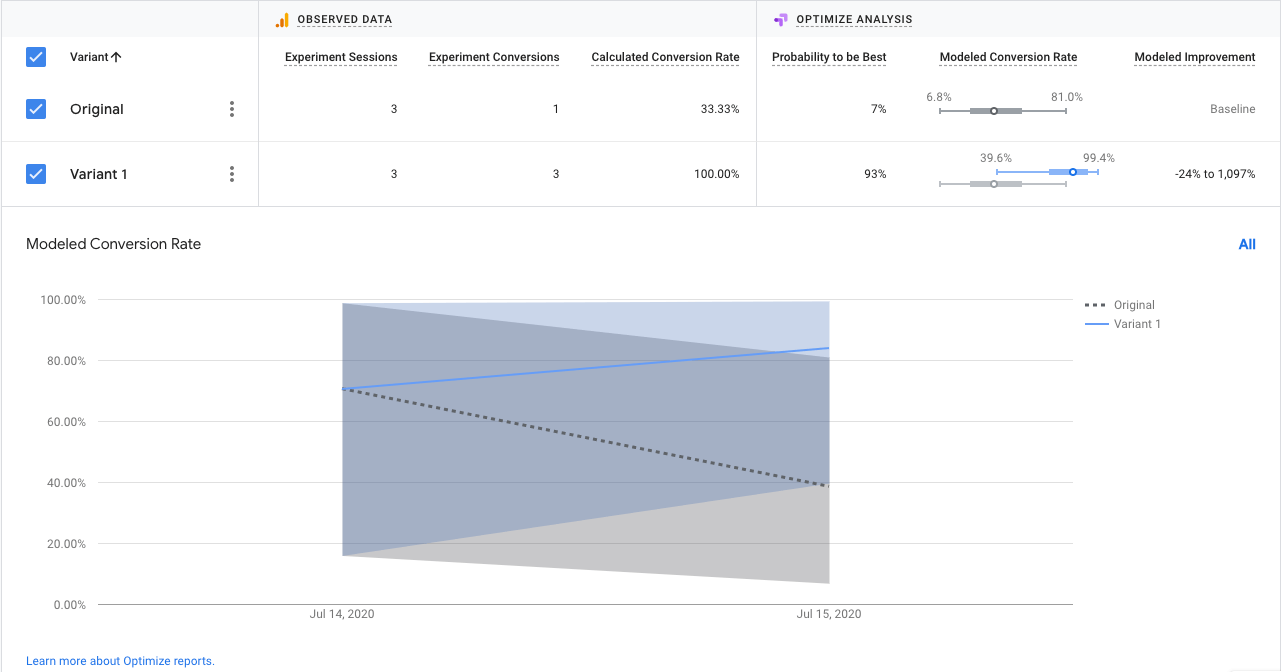Open the three-dot menu for Original

click(232, 109)
